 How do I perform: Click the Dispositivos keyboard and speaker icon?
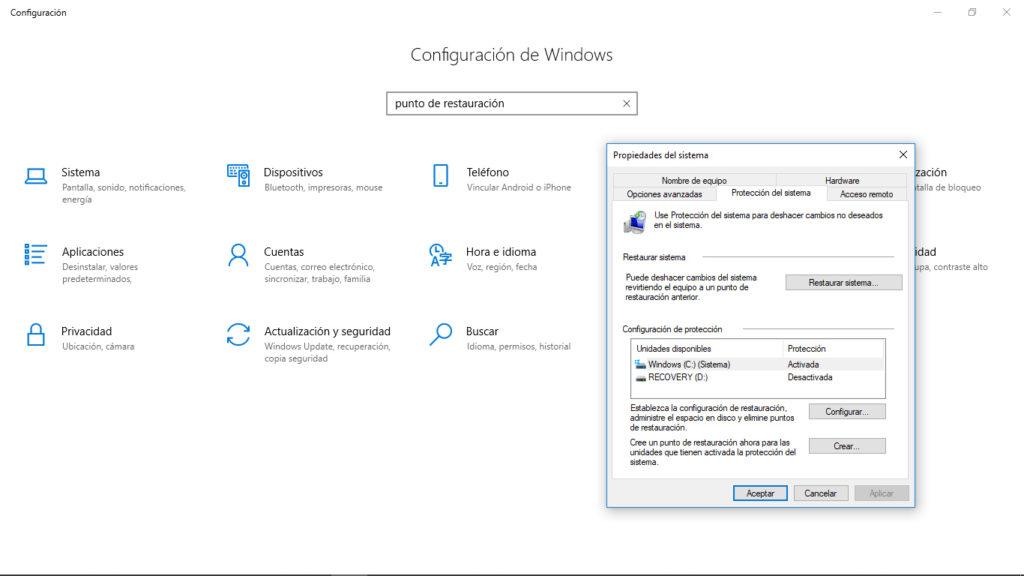[x=238, y=176]
